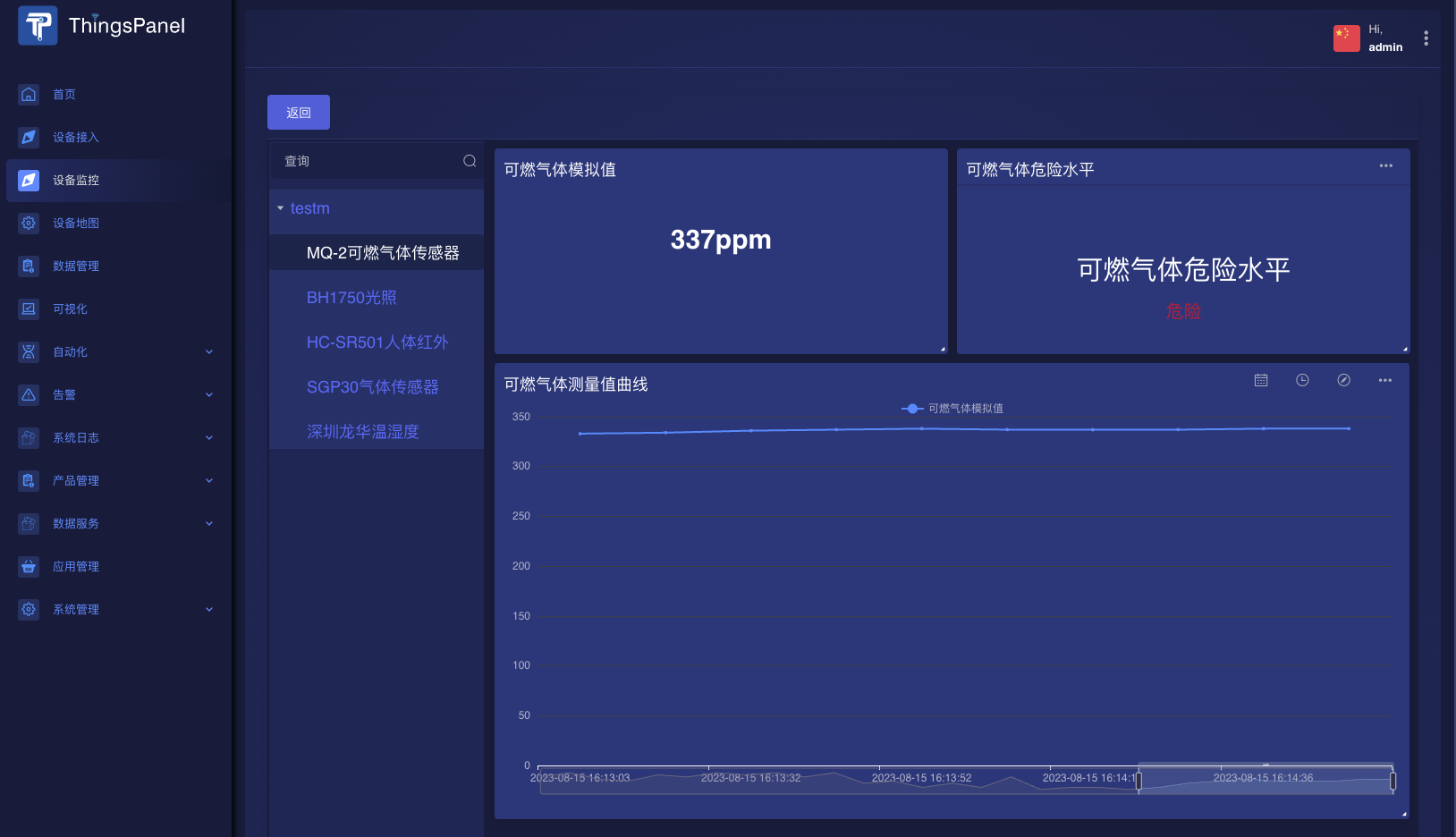Expand the 产品管理 menu chevron

click(209, 480)
